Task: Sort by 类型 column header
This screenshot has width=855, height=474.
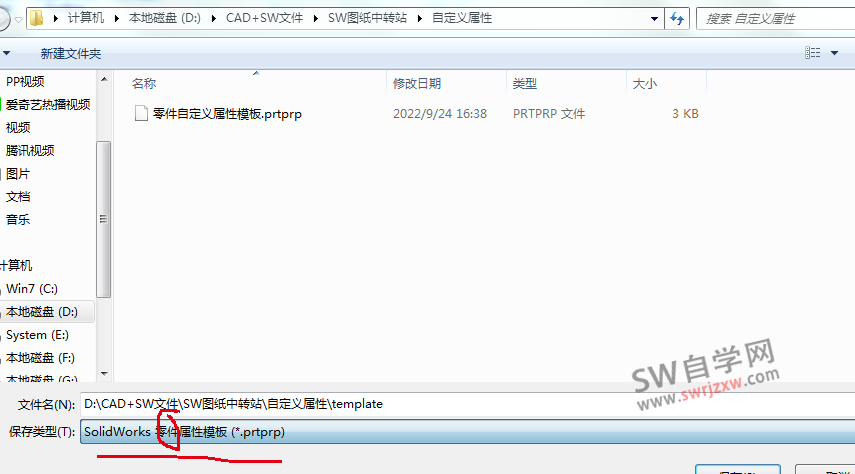Action: coord(525,83)
